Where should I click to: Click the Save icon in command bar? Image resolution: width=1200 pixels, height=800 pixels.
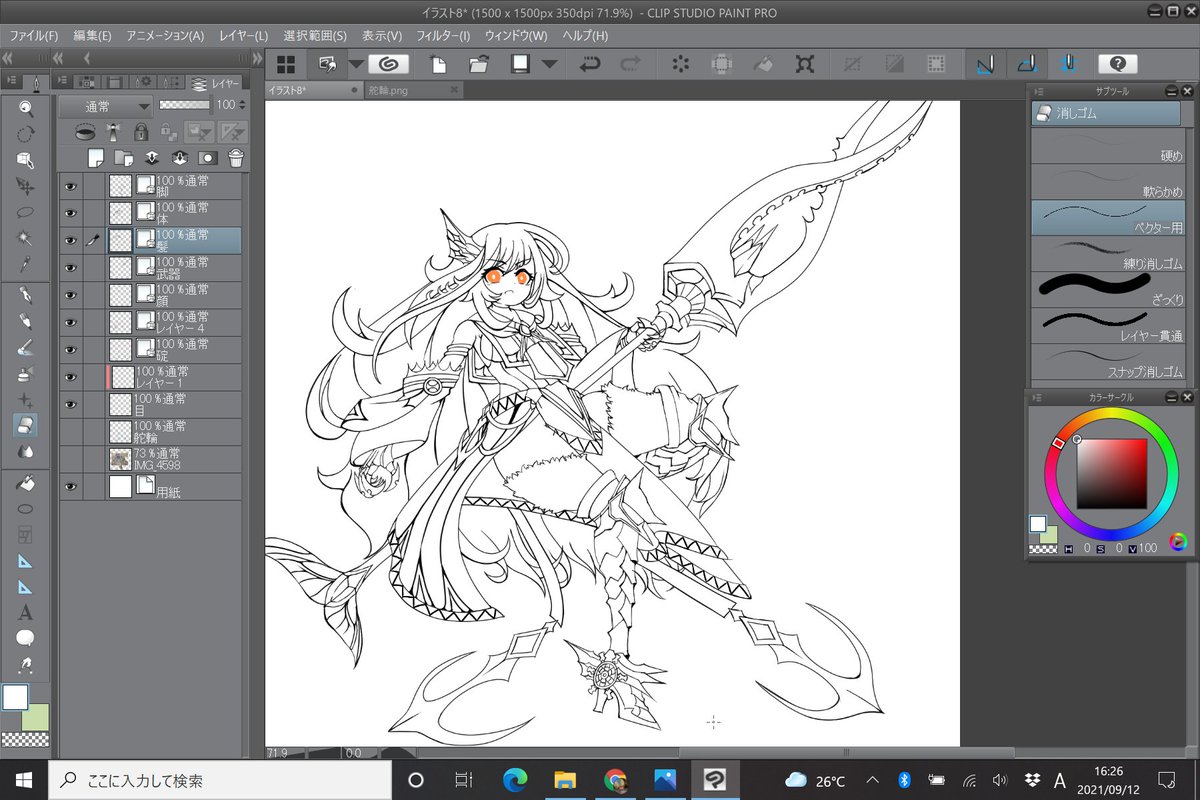[x=520, y=64]
